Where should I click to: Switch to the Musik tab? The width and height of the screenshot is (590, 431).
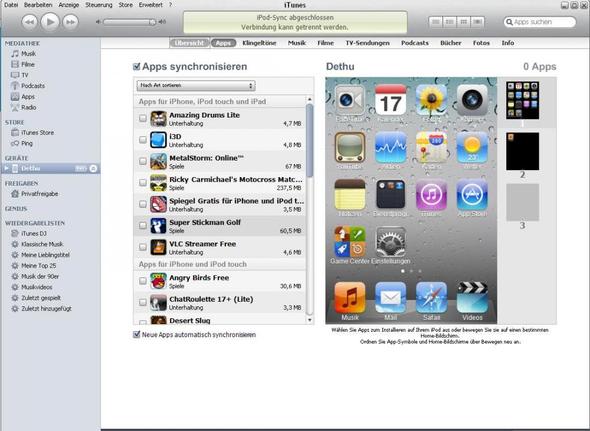pyautogui.click(x=297, y=43)
